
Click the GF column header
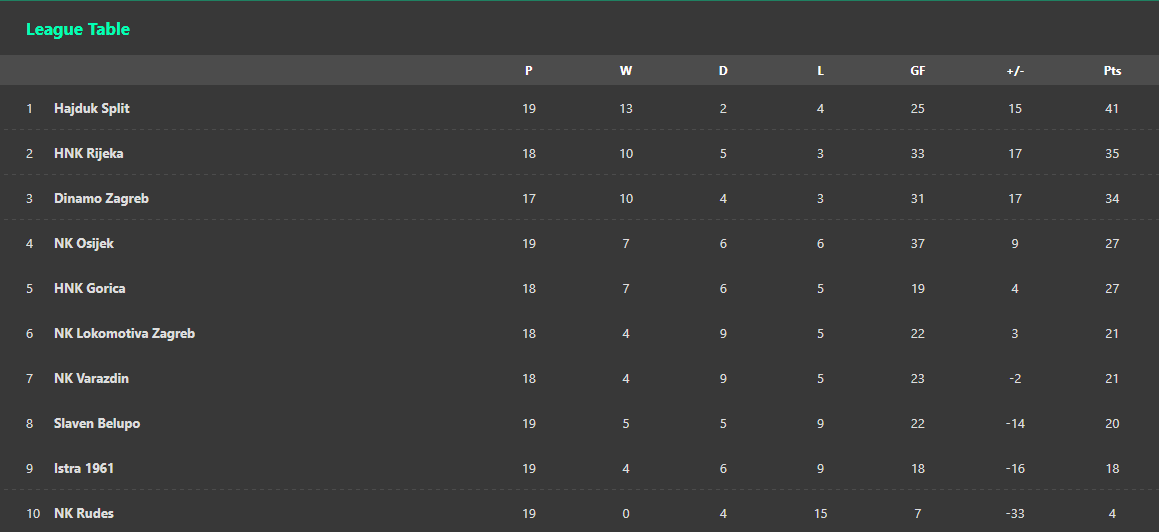coord(918,71)
